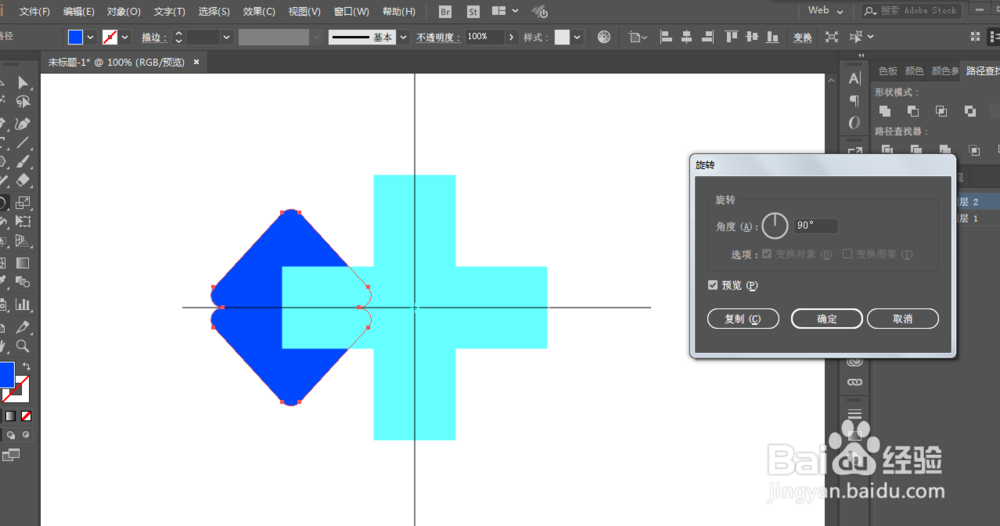
Task: Click the Isolate Selected Object icon
Action: pyautogui.click(x=832, y=37)
